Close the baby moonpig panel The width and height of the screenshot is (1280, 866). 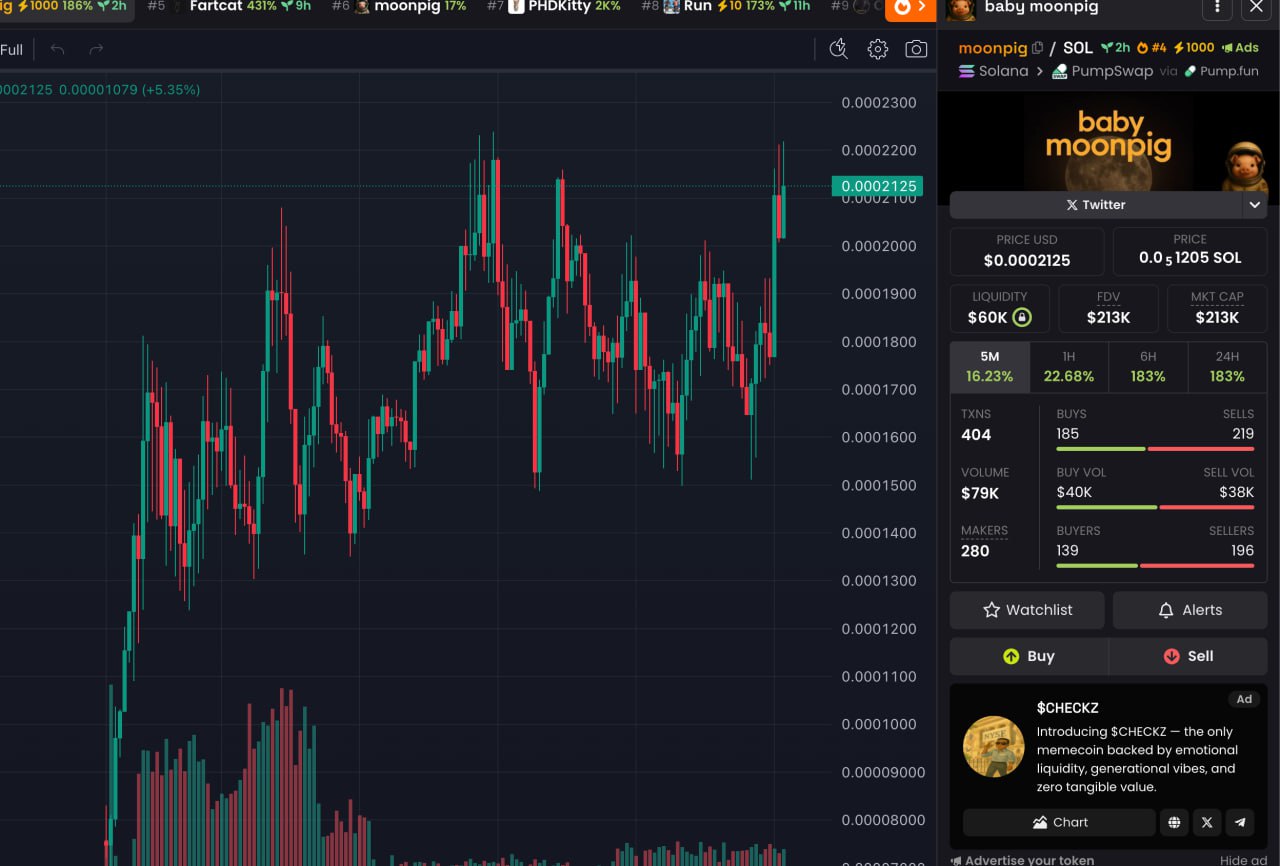click(x=1257, y=7)
